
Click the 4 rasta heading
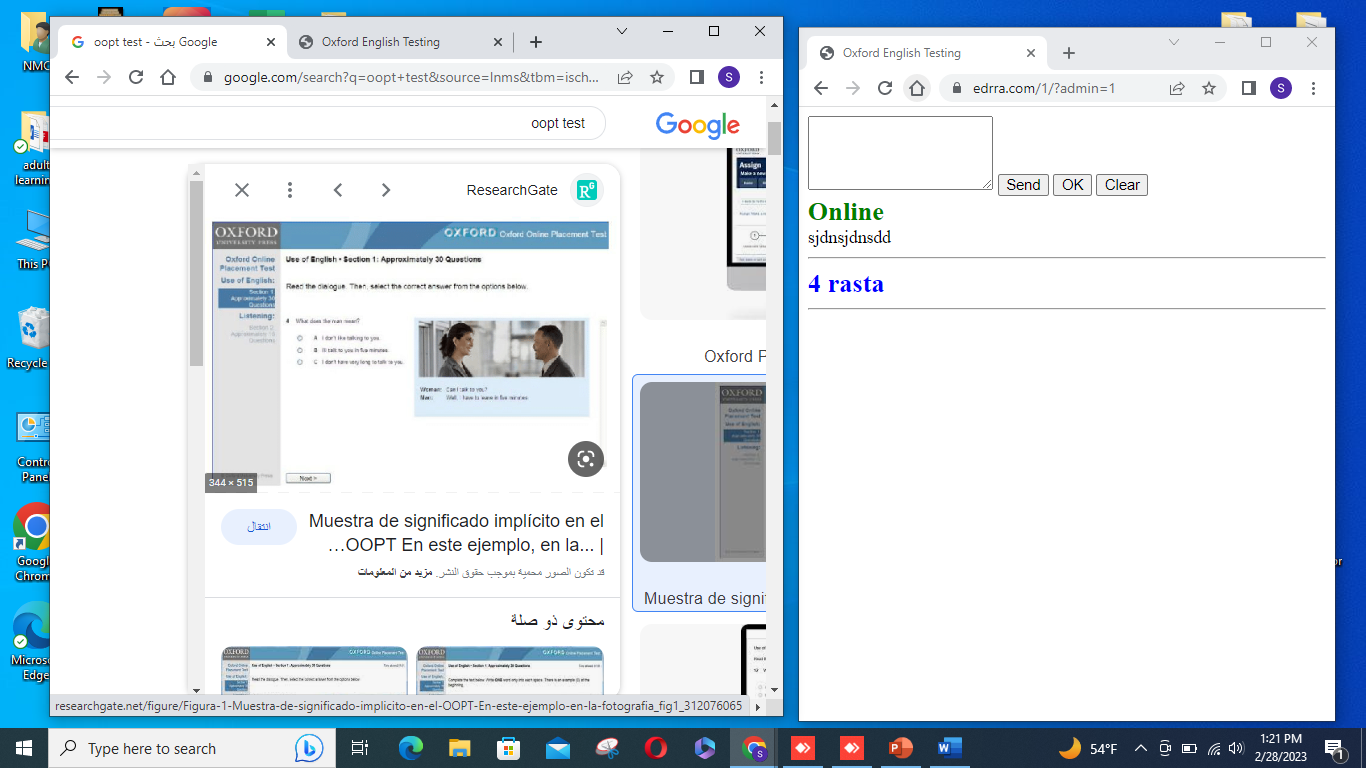(846, 284)
